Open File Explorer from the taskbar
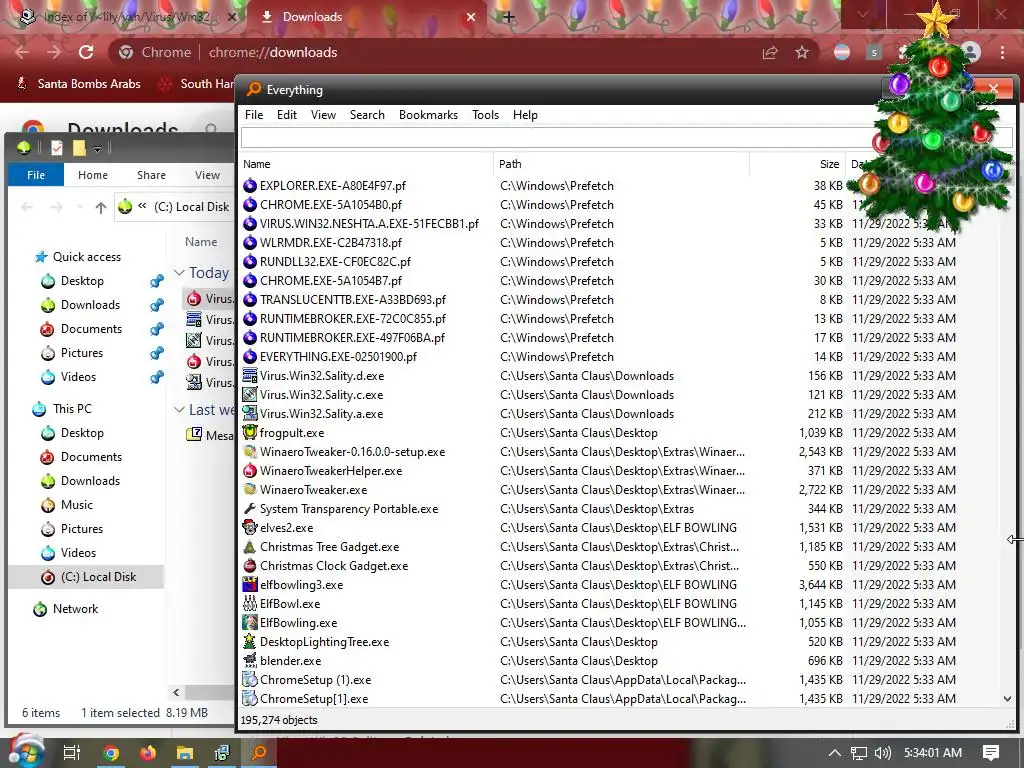The image size is (1024, 768). click(x=185, y=753)
